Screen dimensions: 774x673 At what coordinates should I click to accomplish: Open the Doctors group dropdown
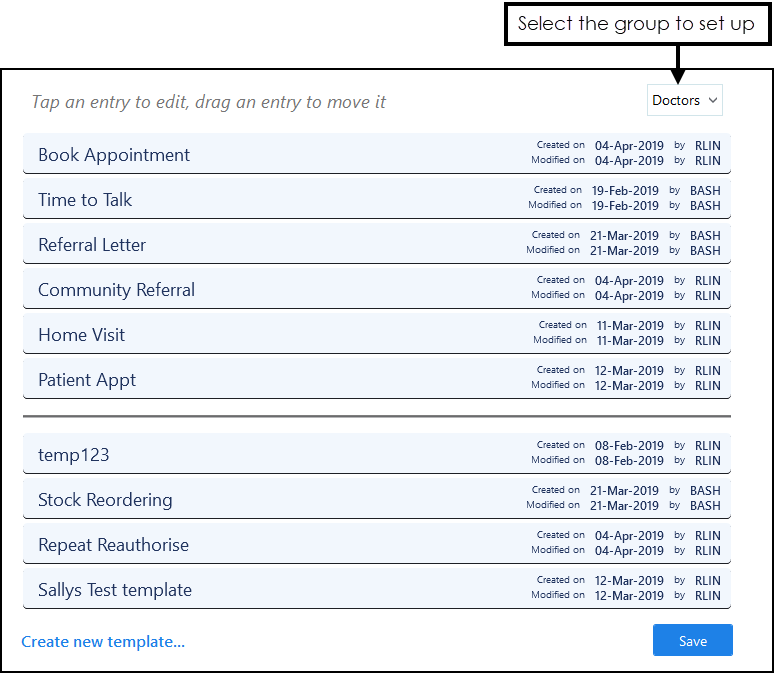[684, 100]
